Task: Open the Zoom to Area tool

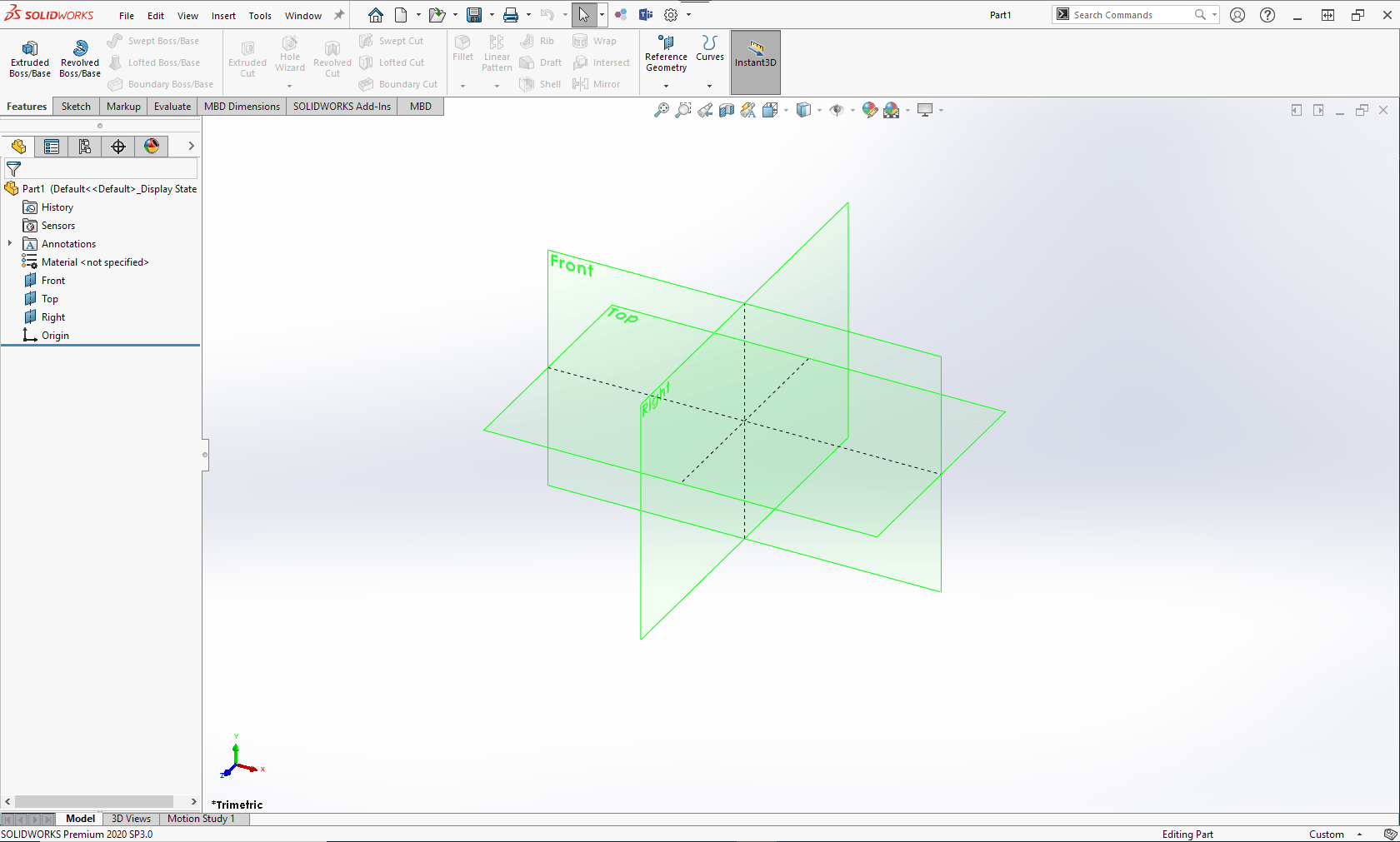Action: coord(683,109)
